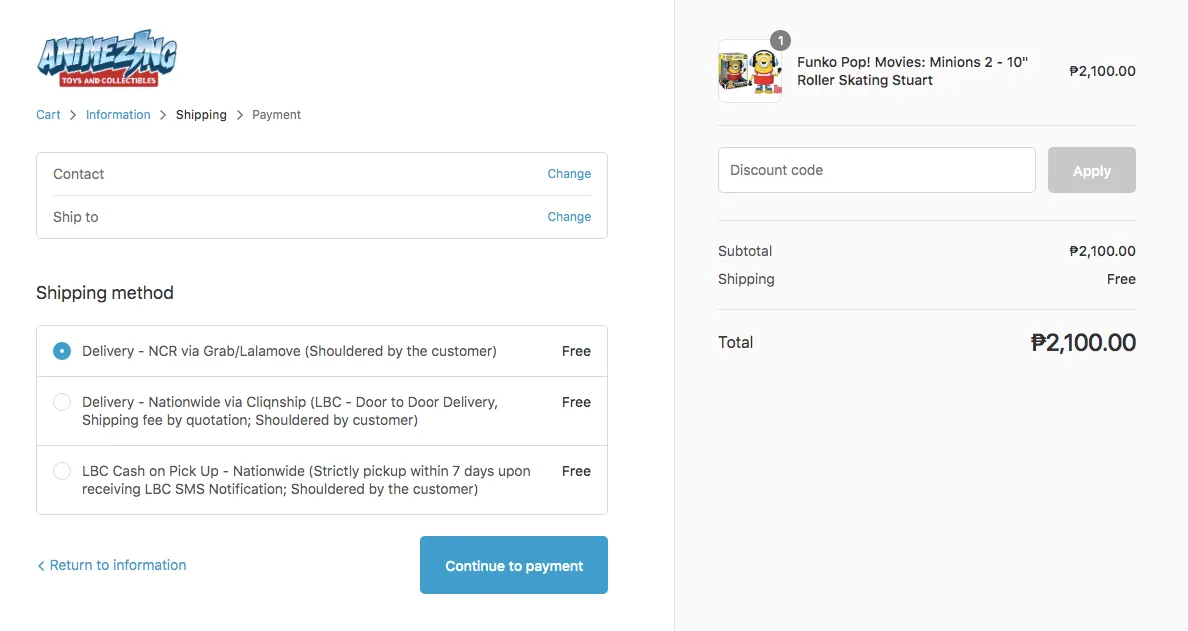The height and width of the screenshot is (631, 1188).
Task: Open the Funko Pop Minions product thumbnail
Action: [750, 71]
